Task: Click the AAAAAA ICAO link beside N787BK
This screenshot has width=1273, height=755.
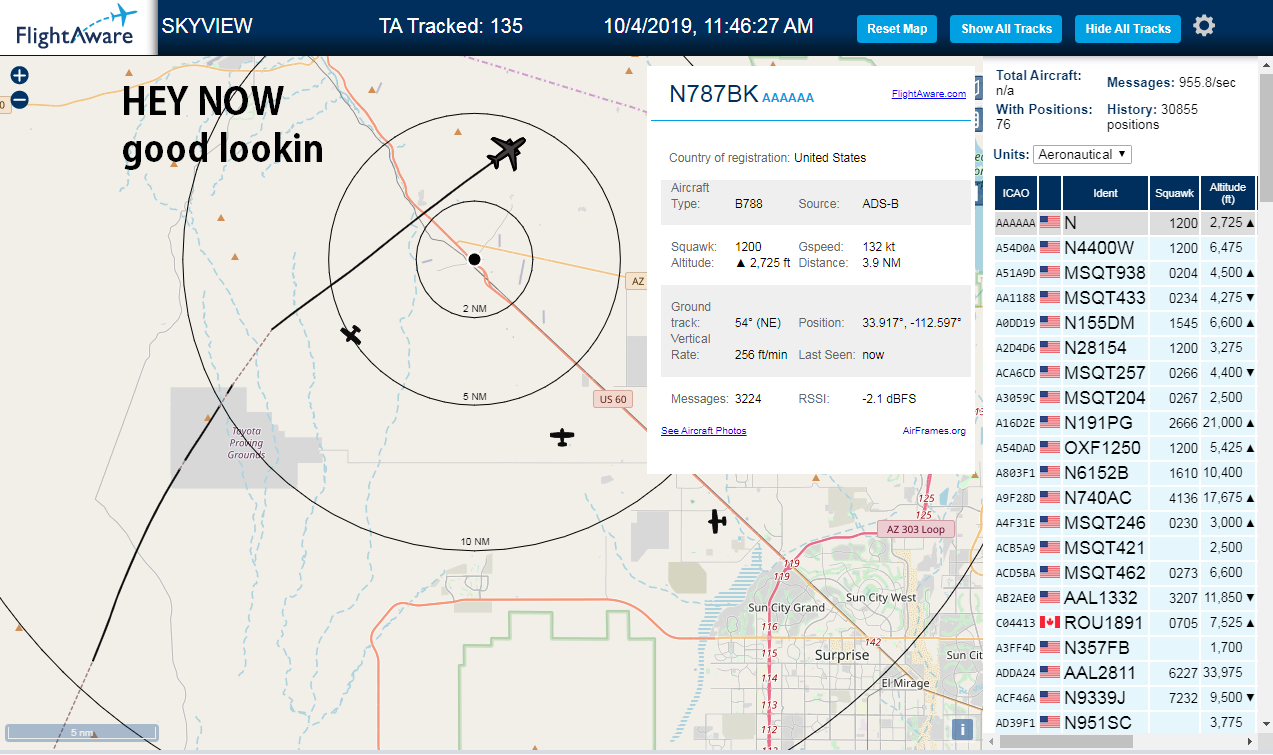Action: click(788, 98)
